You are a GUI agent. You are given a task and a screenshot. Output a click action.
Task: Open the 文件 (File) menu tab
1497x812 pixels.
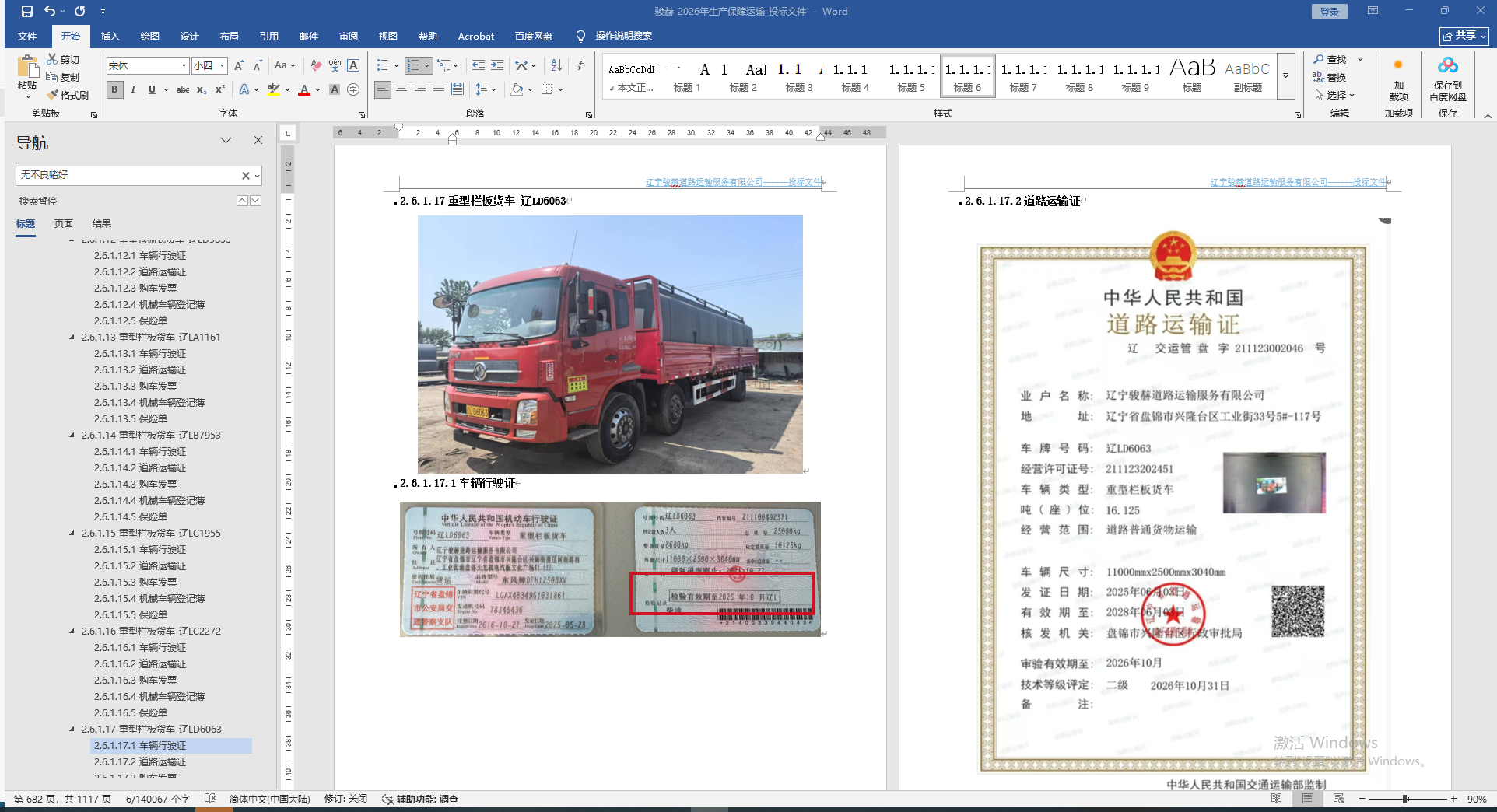pos(27,36)
